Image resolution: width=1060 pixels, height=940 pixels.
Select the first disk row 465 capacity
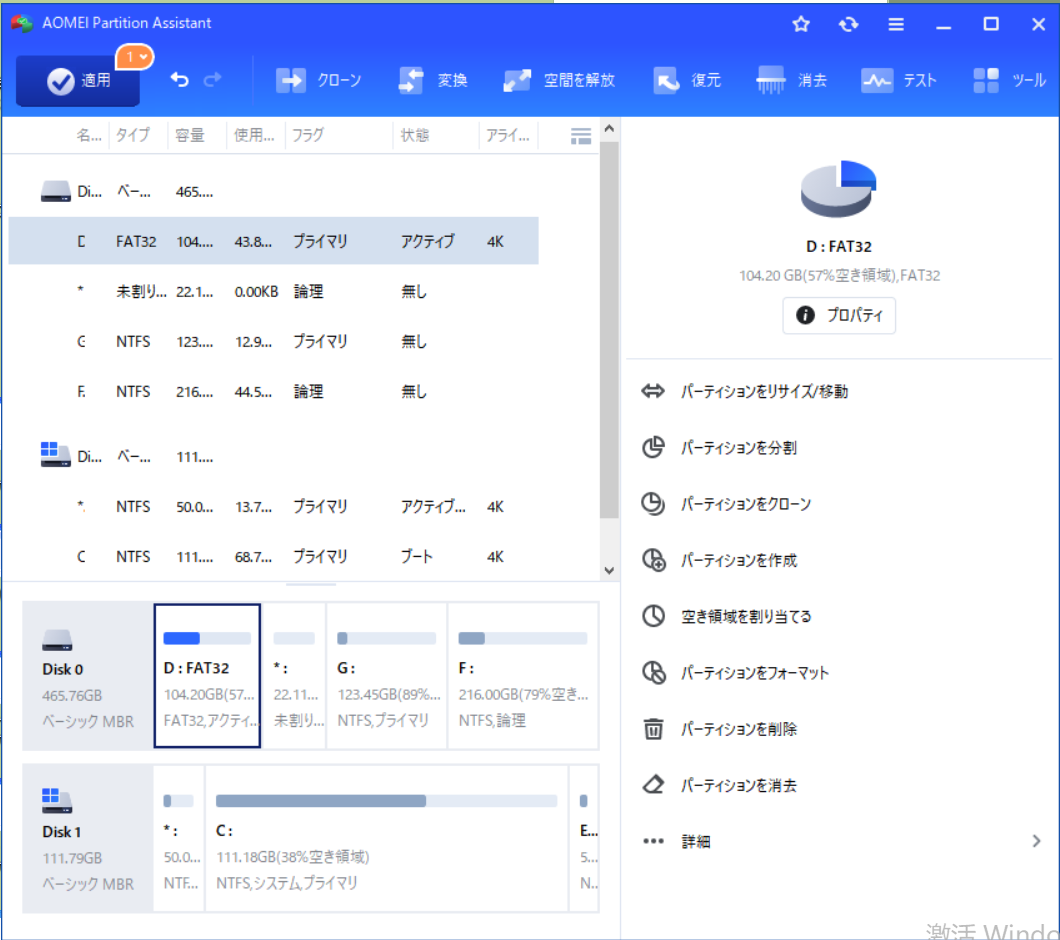tap(273, 191)
